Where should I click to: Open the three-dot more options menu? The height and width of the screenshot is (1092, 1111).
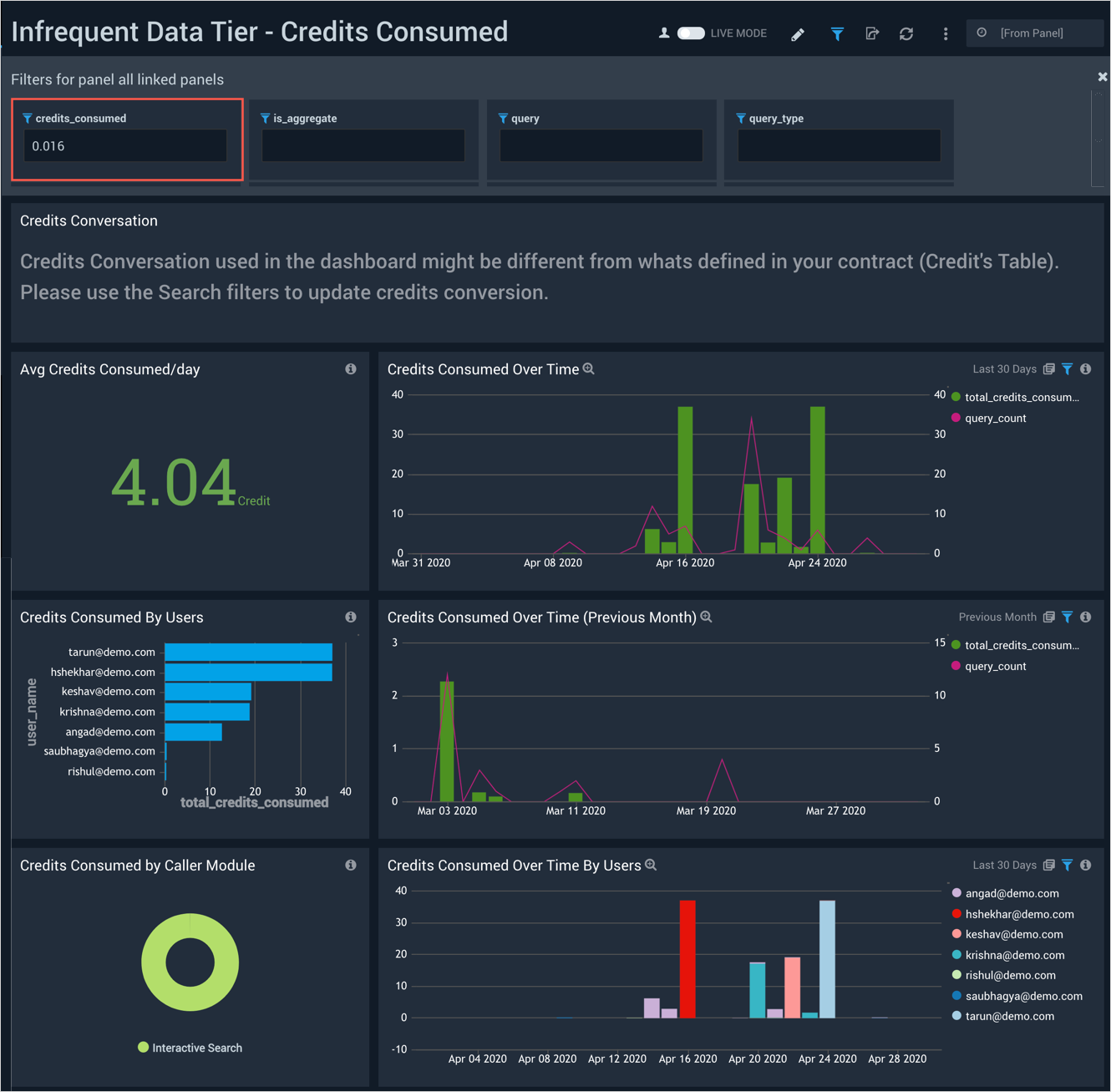[x=946, y=34]
